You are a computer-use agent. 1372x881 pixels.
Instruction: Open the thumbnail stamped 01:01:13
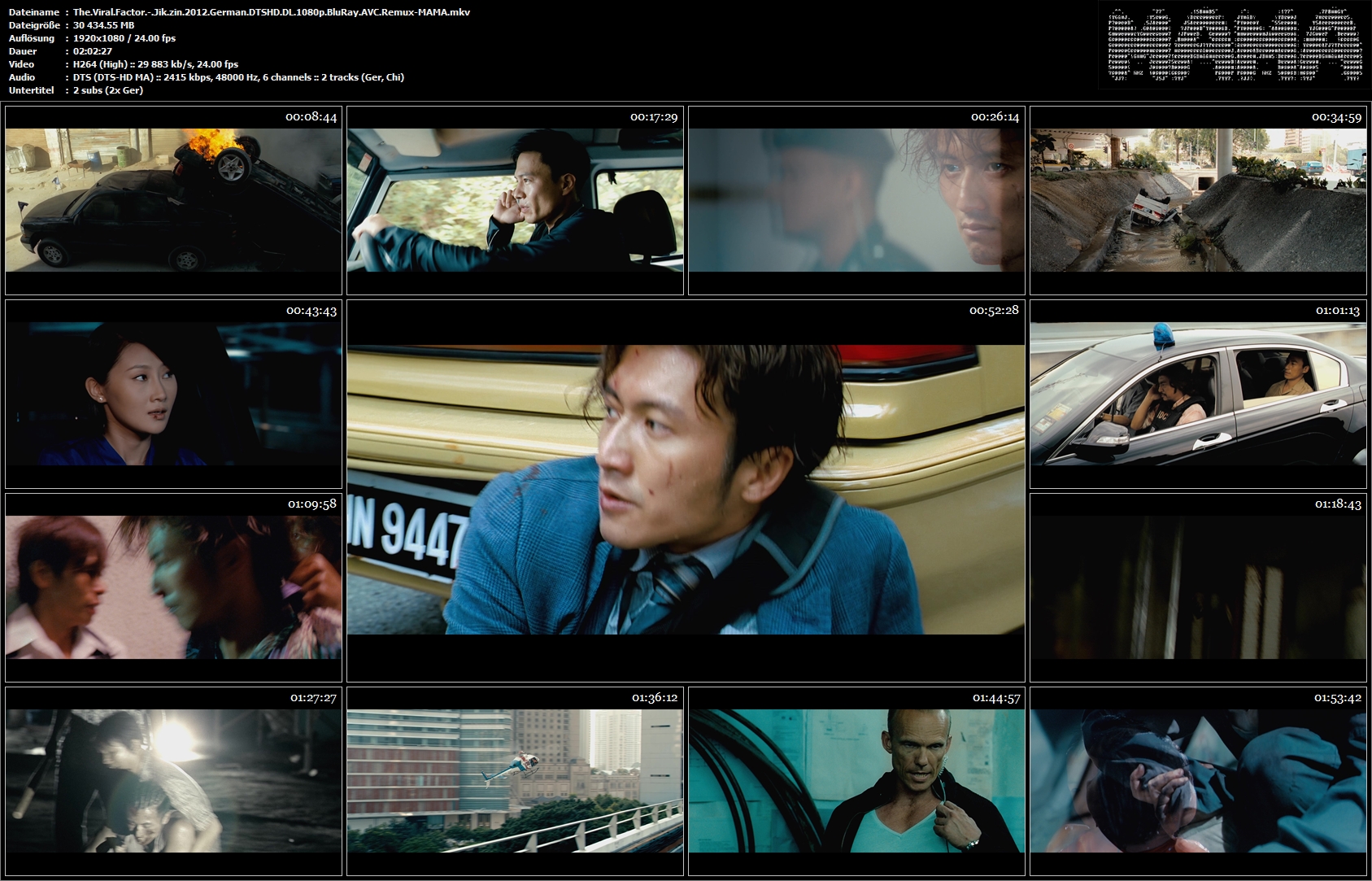point(1198,394)
